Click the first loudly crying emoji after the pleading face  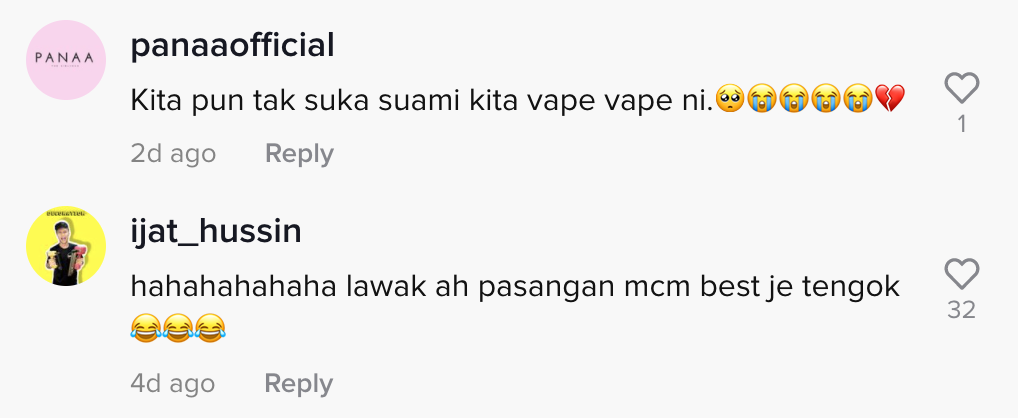point(762,99)
